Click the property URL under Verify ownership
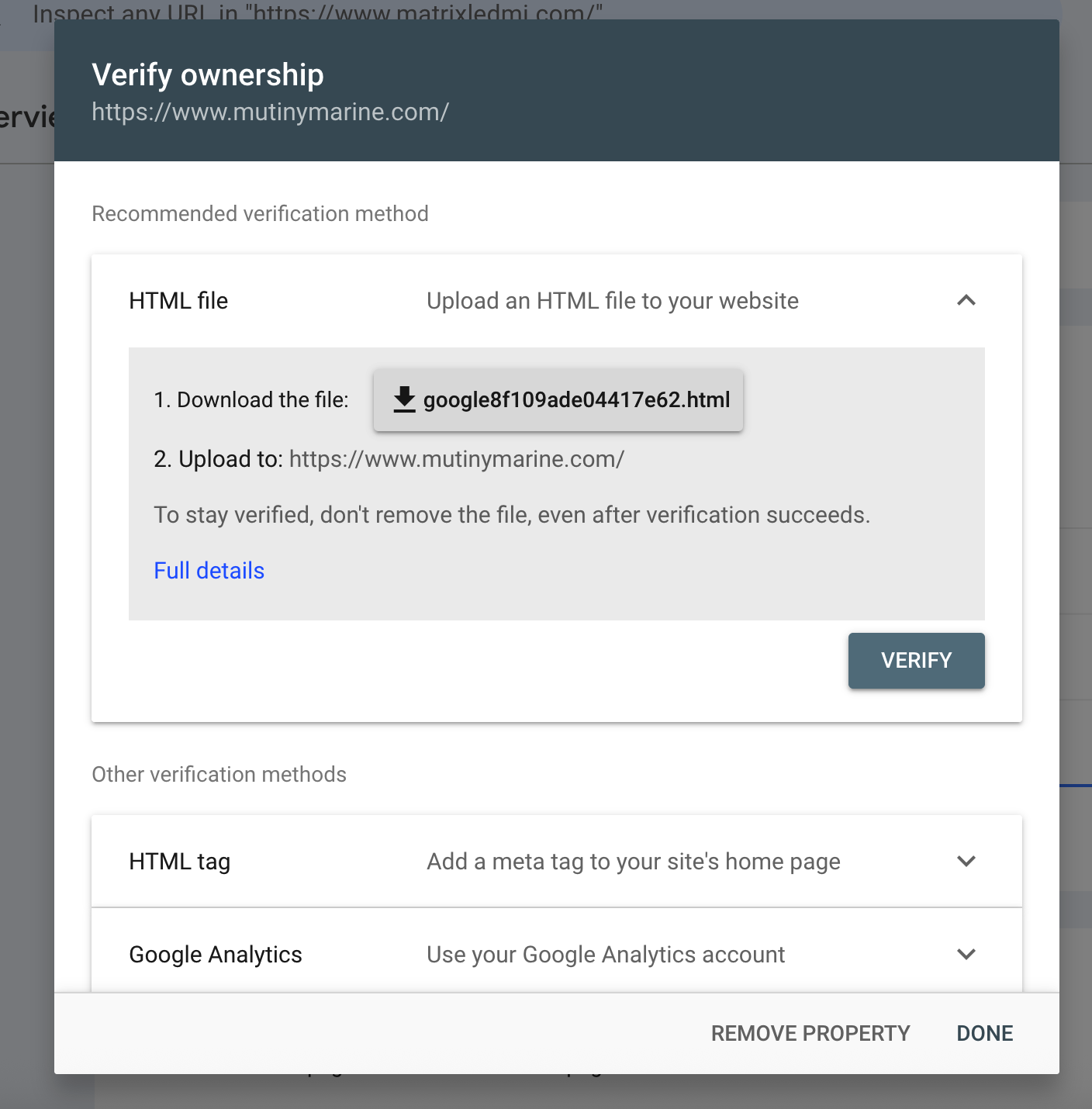This screenshot has height=1109, width=1092. 270,112
